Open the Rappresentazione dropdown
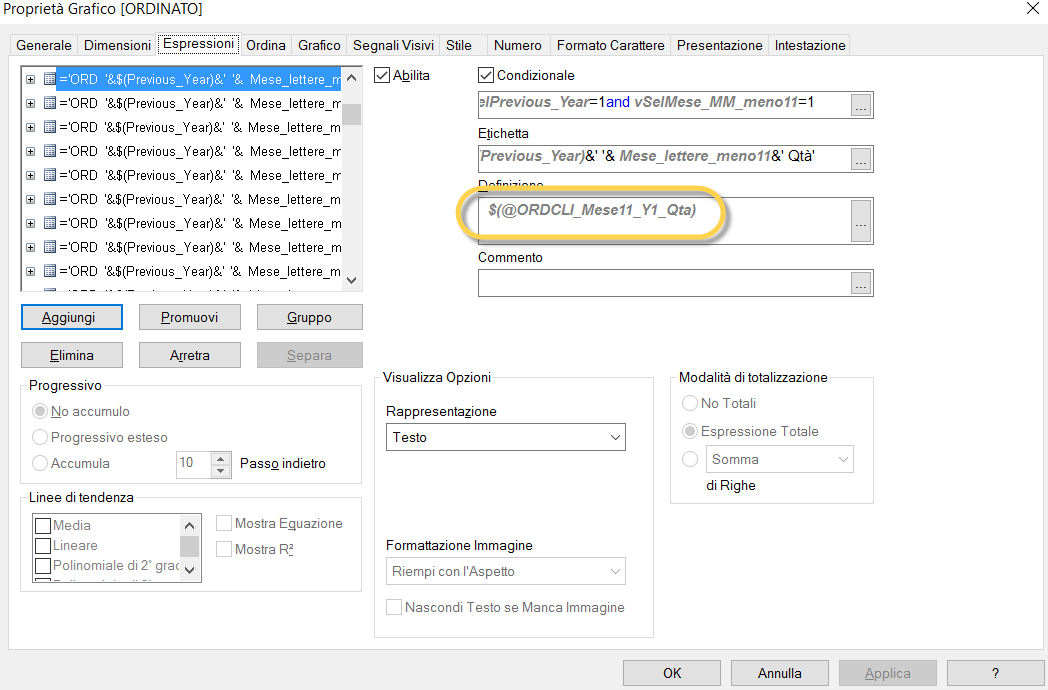 tap(505, 437)
